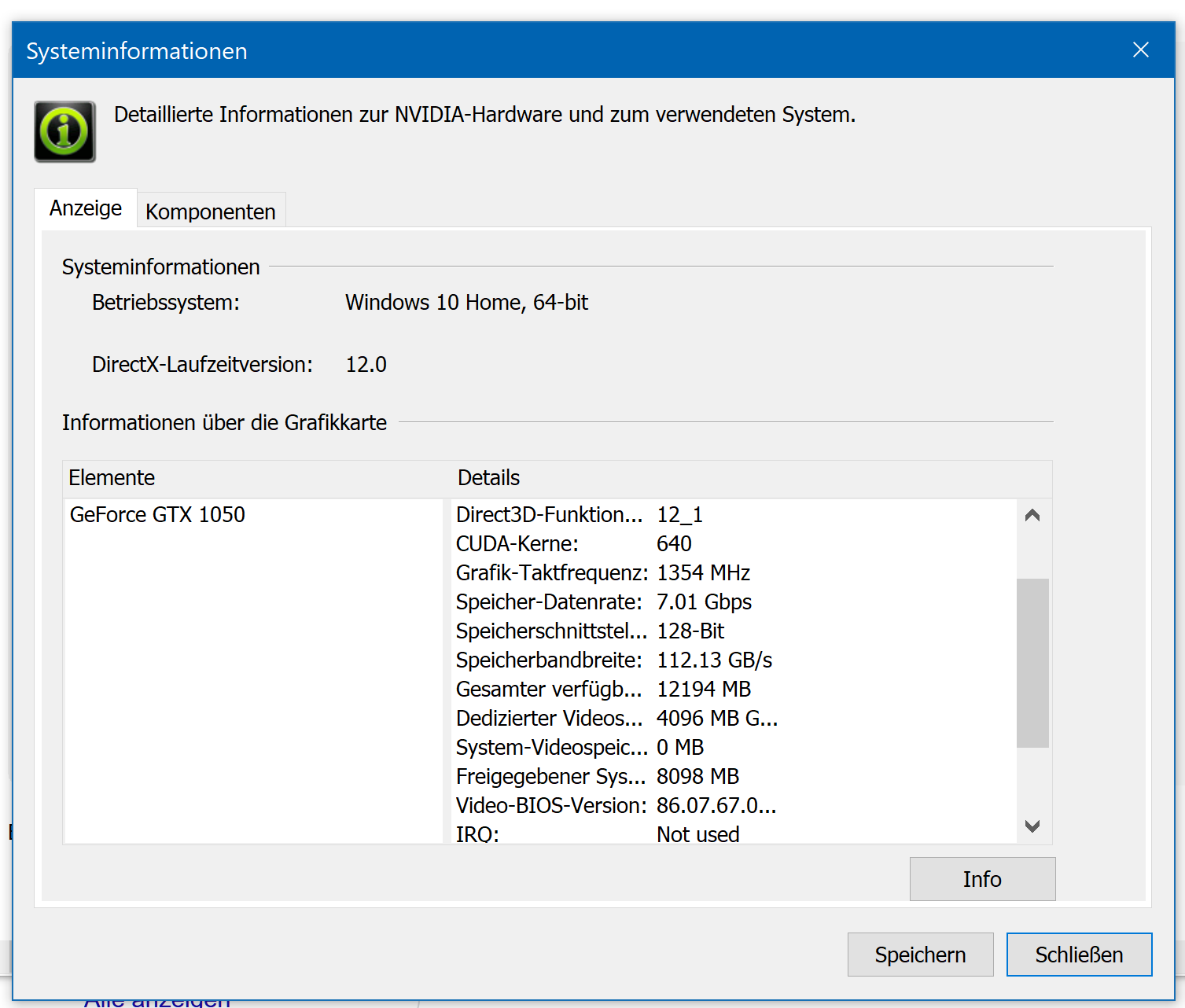Click the Info button
The width and height of the screenshot is (1185, 1008).
point(982,879)
